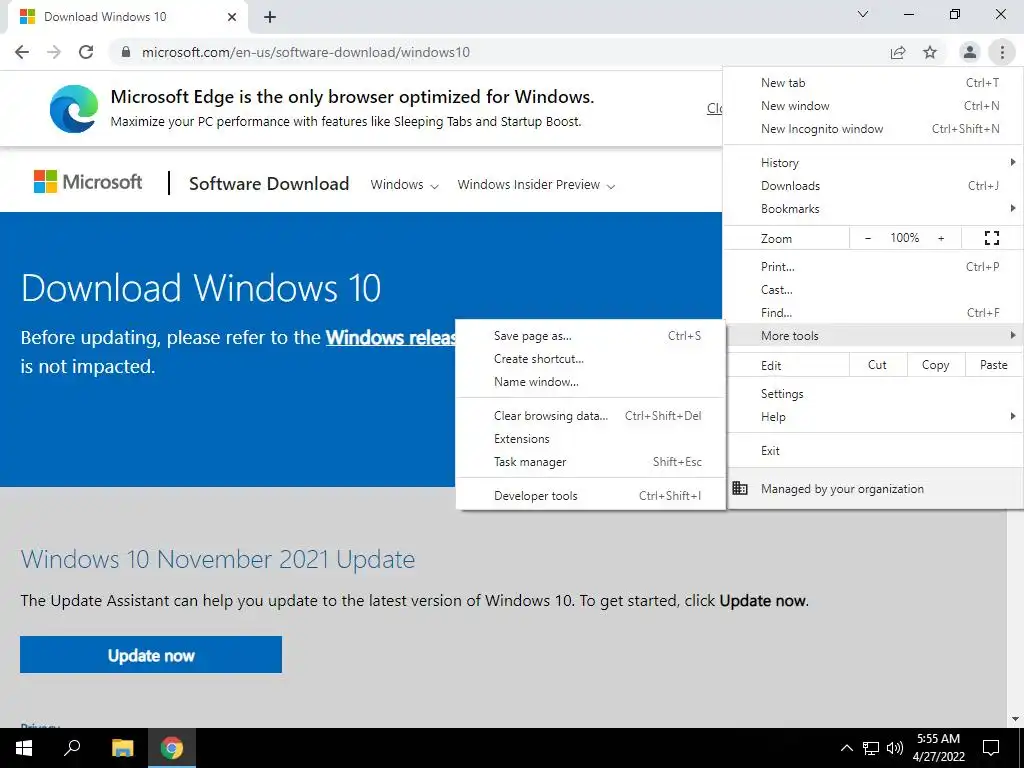Click the 100% zoom level value

[904, 238]
